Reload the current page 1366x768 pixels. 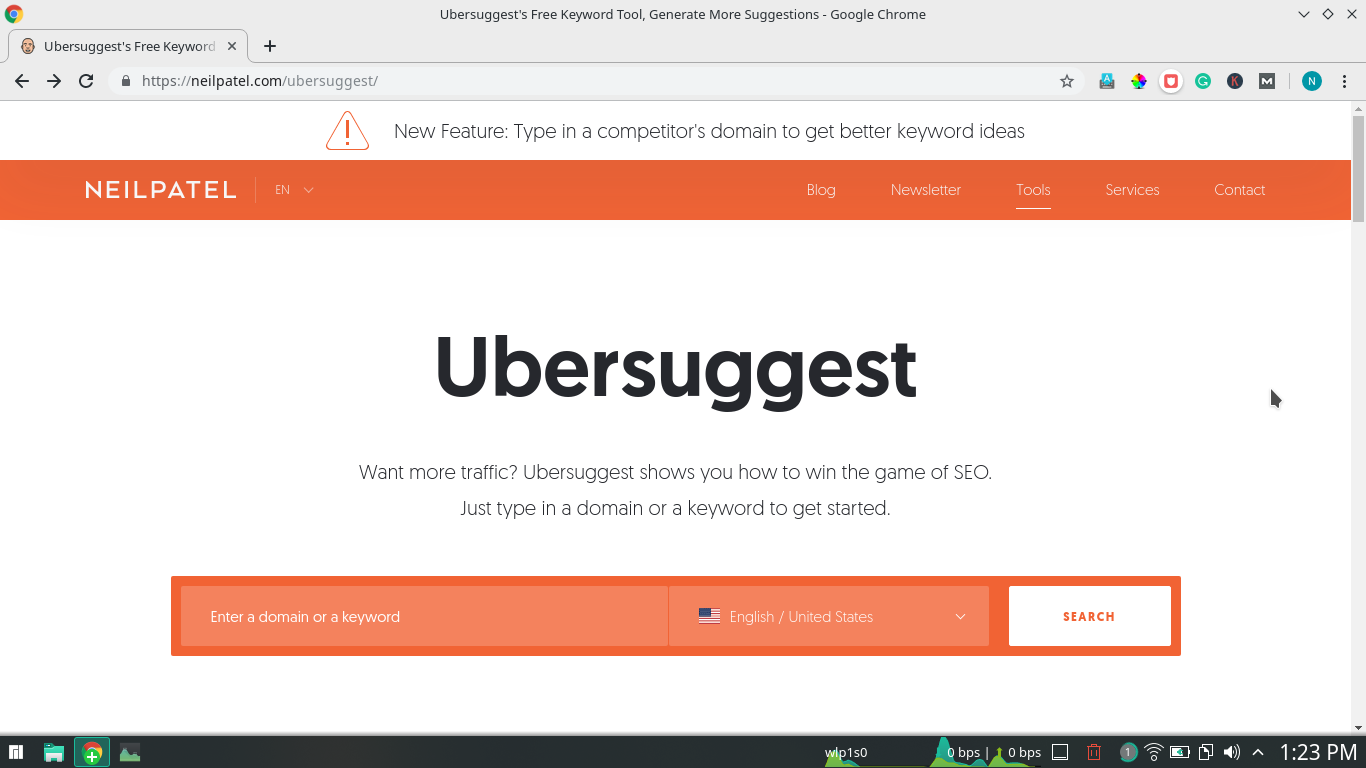point(86,81)
